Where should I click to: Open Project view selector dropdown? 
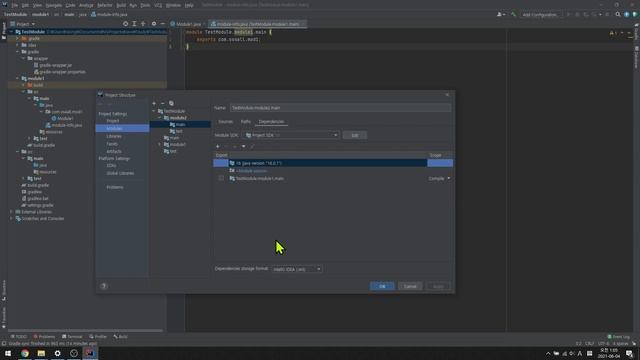[23, 24]
